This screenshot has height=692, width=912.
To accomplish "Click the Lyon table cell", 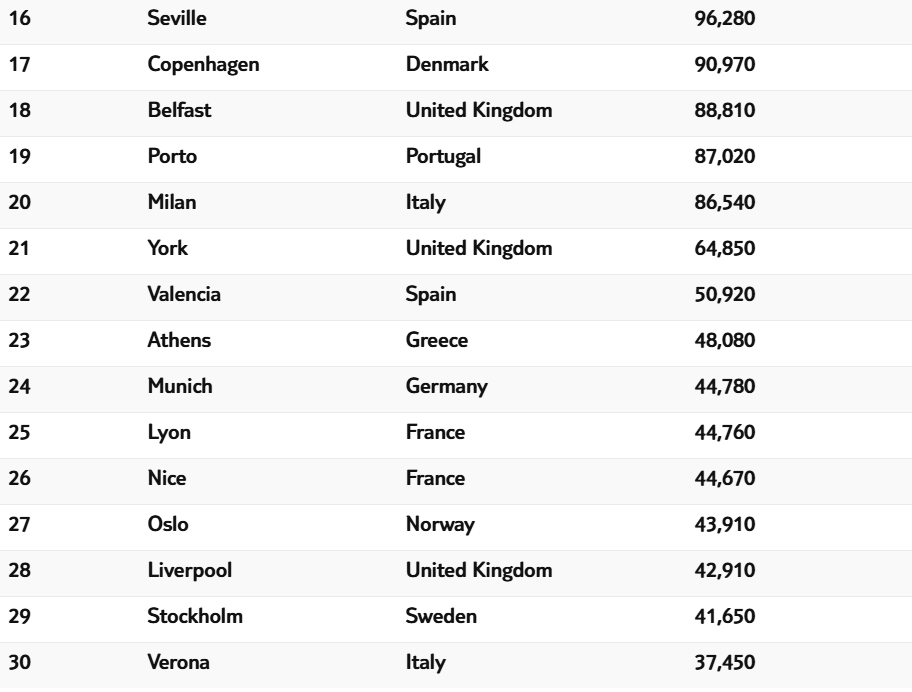I will point(169,433).
